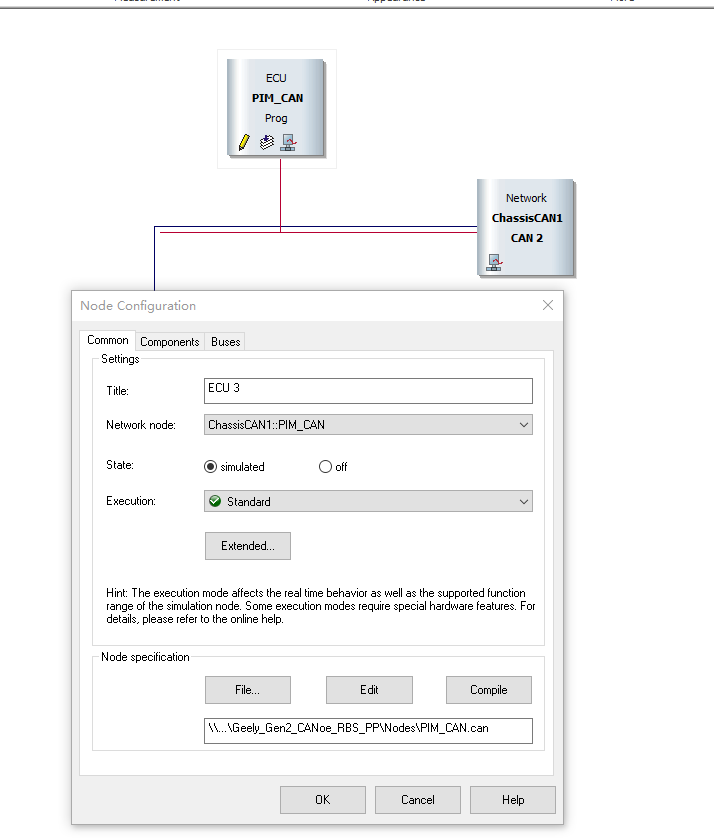Open the Execution mode dropdown
The image size is (714, 839).
[x=368, y=501]
